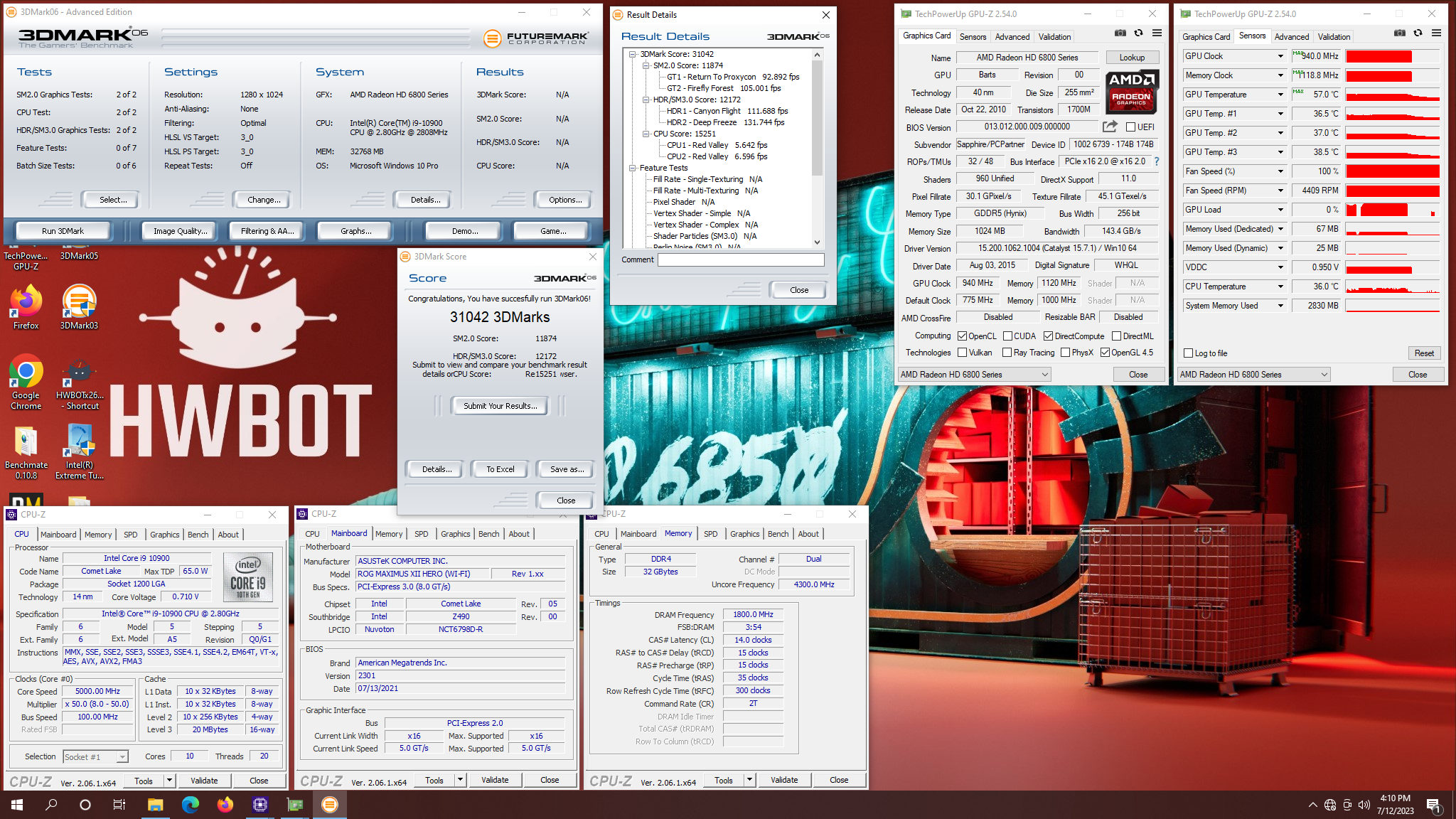Click the Reset button in GPU-Z Sensors
Screen dimensions: 1456x819
coord(1424,353)
